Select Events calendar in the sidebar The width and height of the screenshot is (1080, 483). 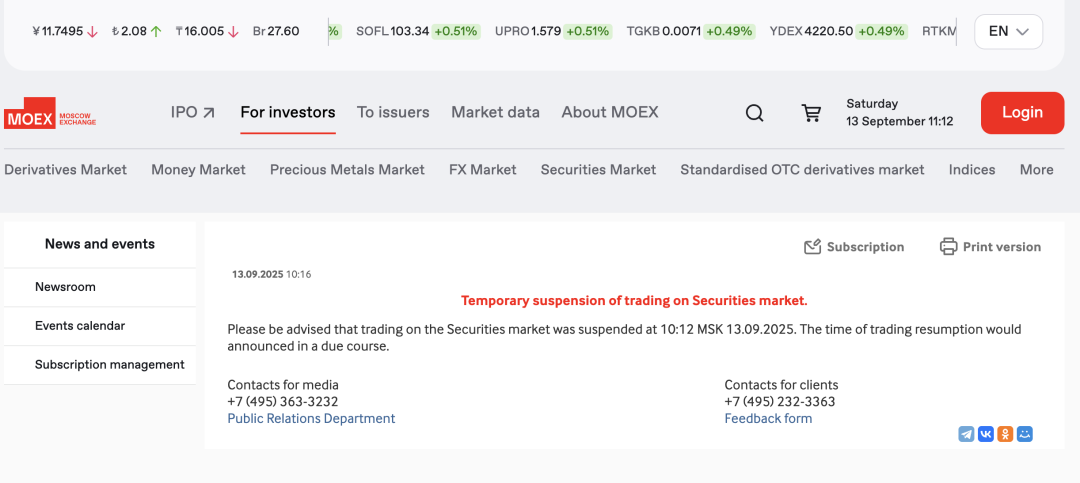pos(80,326)
